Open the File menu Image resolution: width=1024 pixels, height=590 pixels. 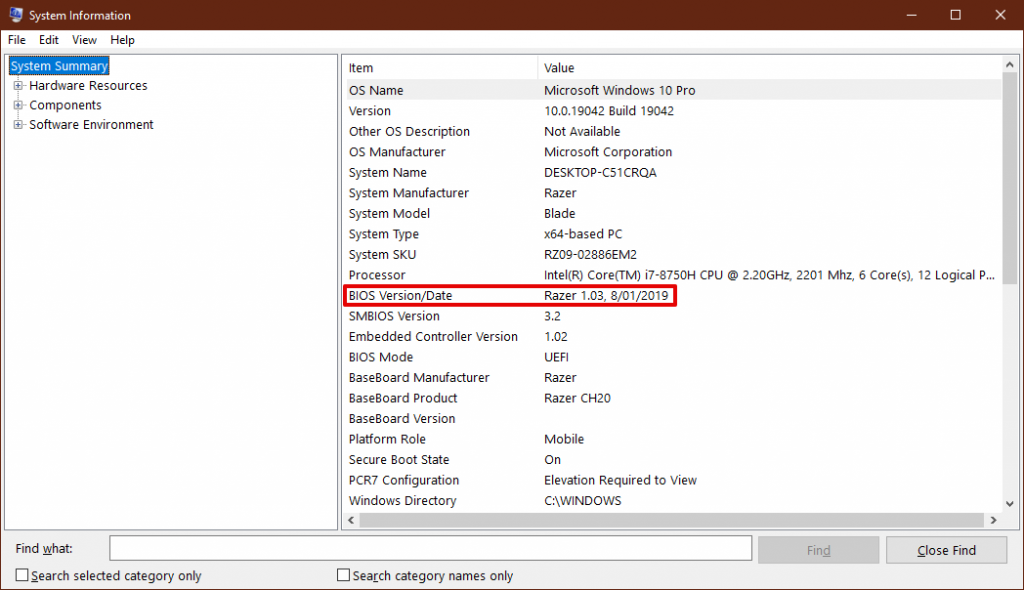click(x=17, y=40)
